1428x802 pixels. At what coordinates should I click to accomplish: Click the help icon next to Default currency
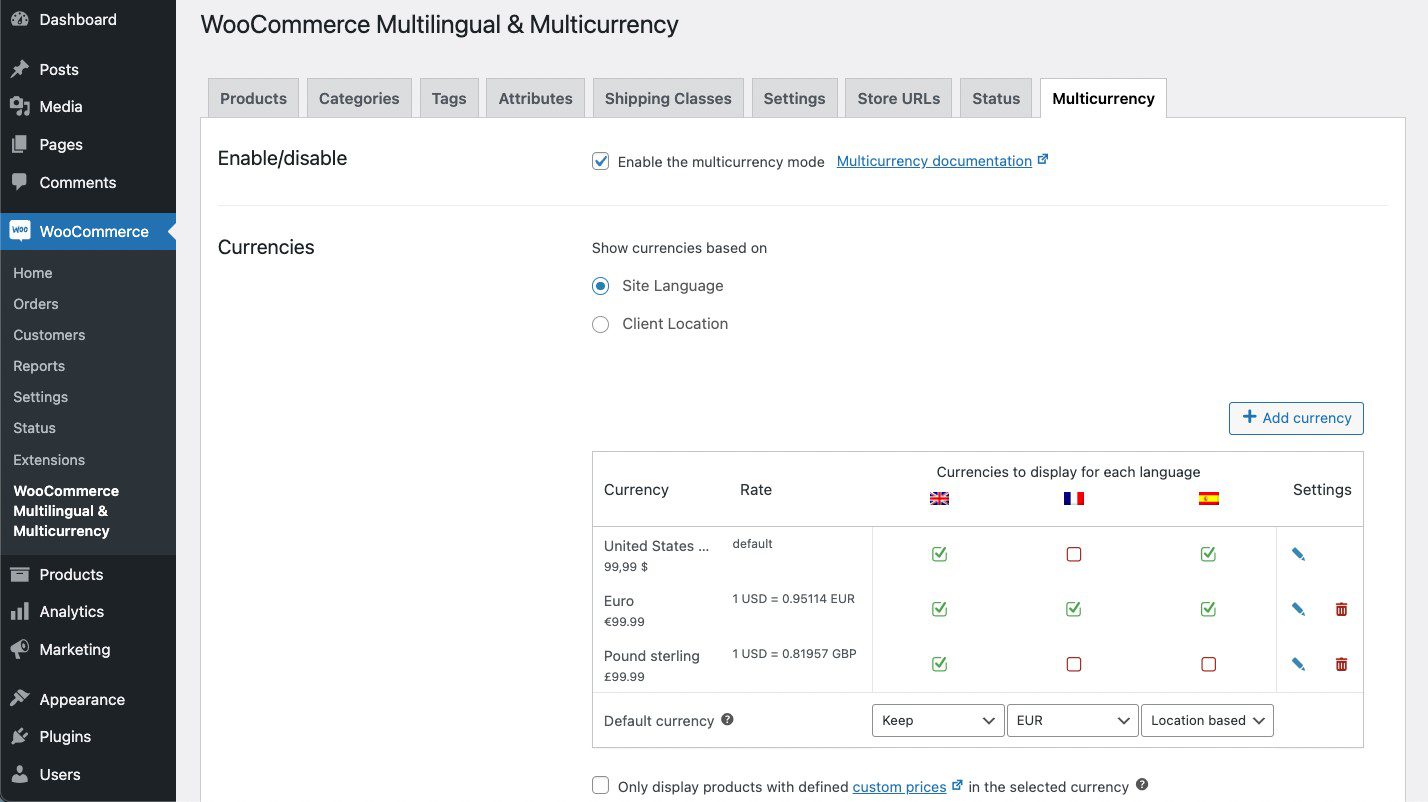[x=728, y=718]
